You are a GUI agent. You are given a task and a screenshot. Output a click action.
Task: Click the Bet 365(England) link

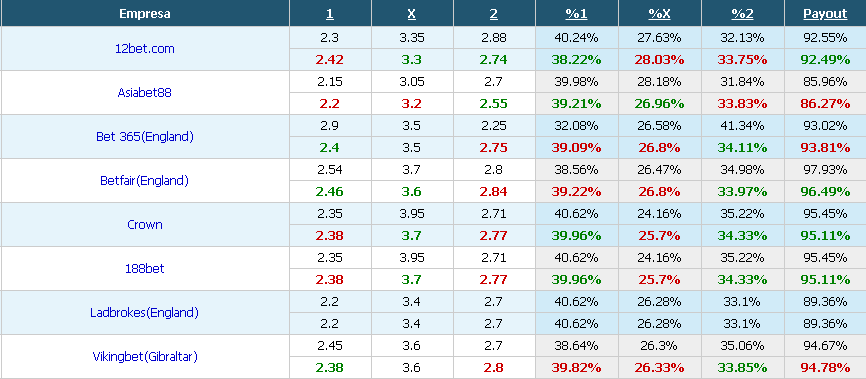pyautogui.click(x=145, y=136)
